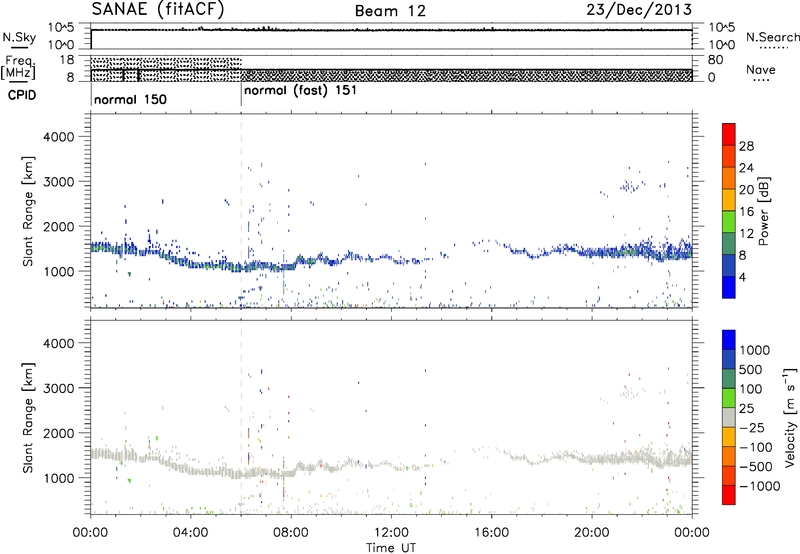The height and width of the screenshot is (554, 800).
Task: Click the 'Slant Range [km]' label of power panel
Action: coord(28,211)
